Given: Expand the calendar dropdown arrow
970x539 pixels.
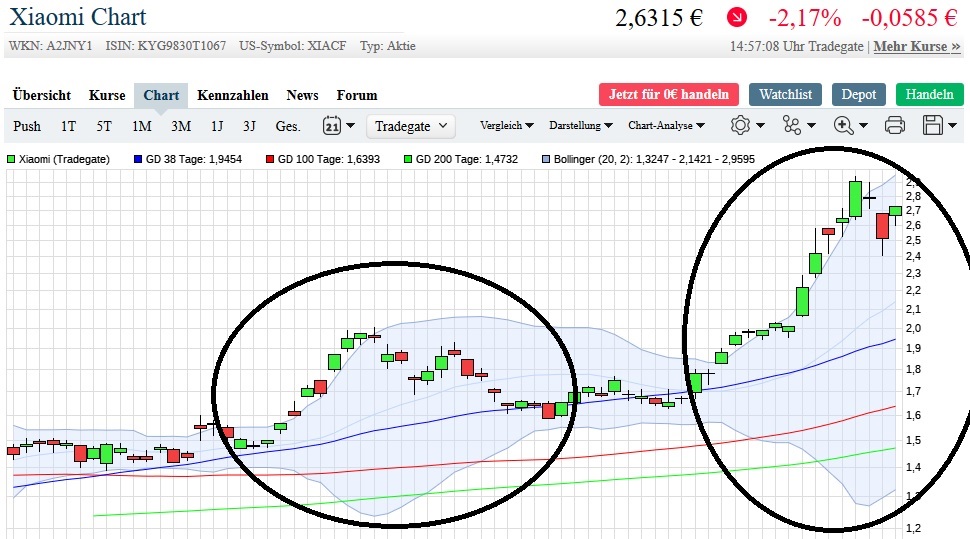Looking at the screenshot, I should (x=351, y=126).
